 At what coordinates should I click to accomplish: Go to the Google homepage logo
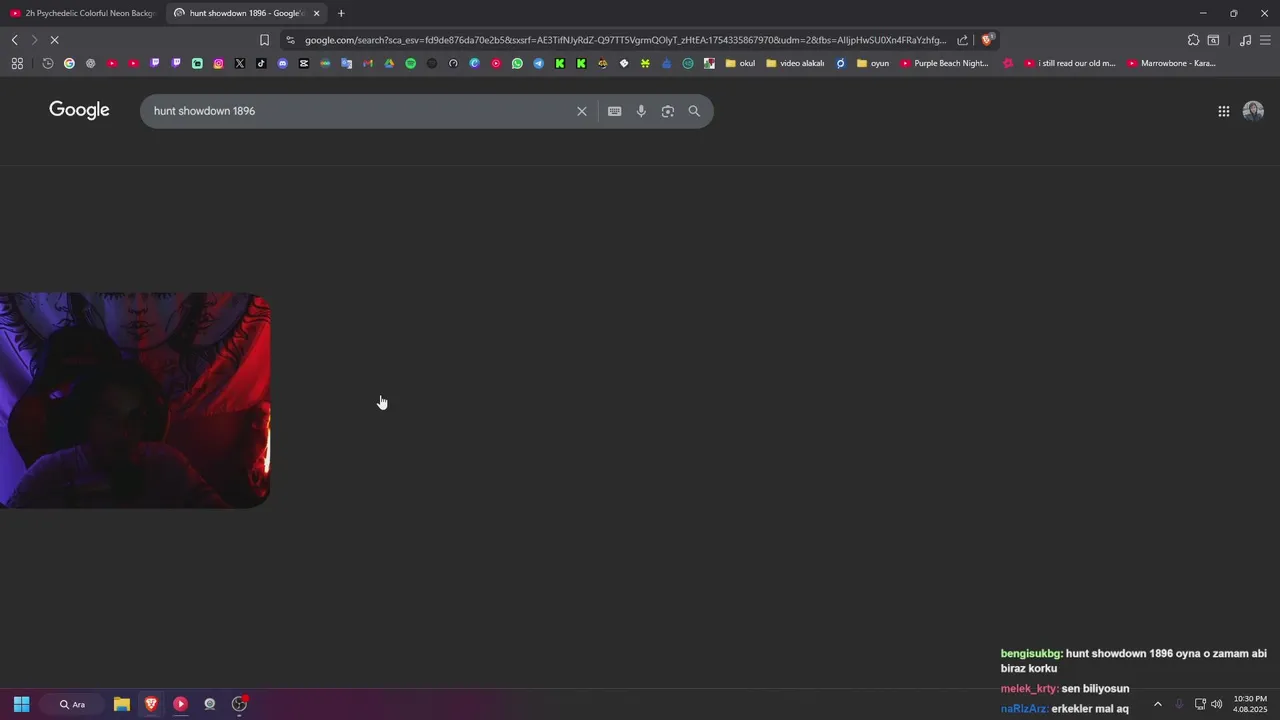pos(79,110)
